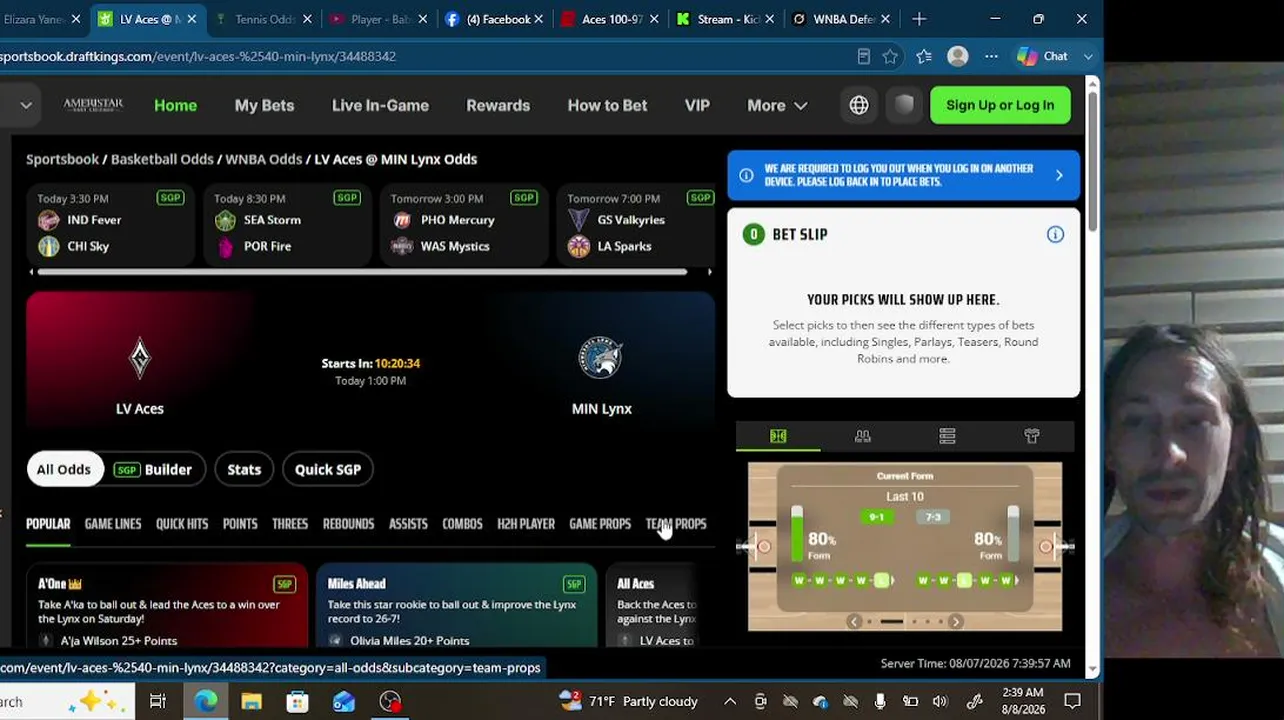Screen dimensions: 1284x720
Task: Toggle the dark square icon beside the globe
Action: coord(904,105)
